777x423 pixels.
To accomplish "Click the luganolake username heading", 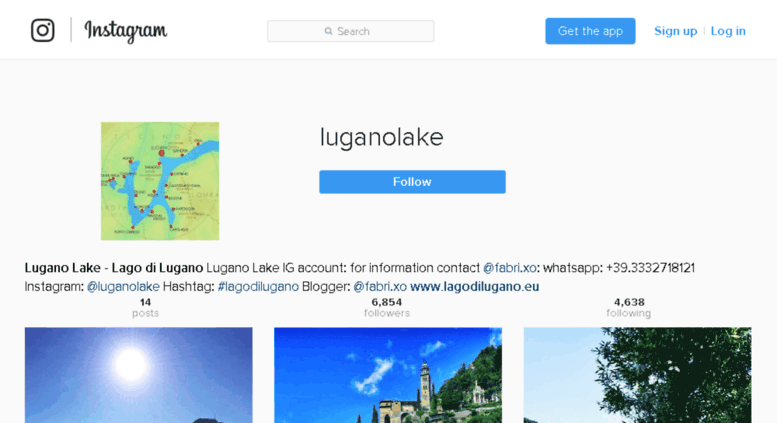I will pos(382,138).
